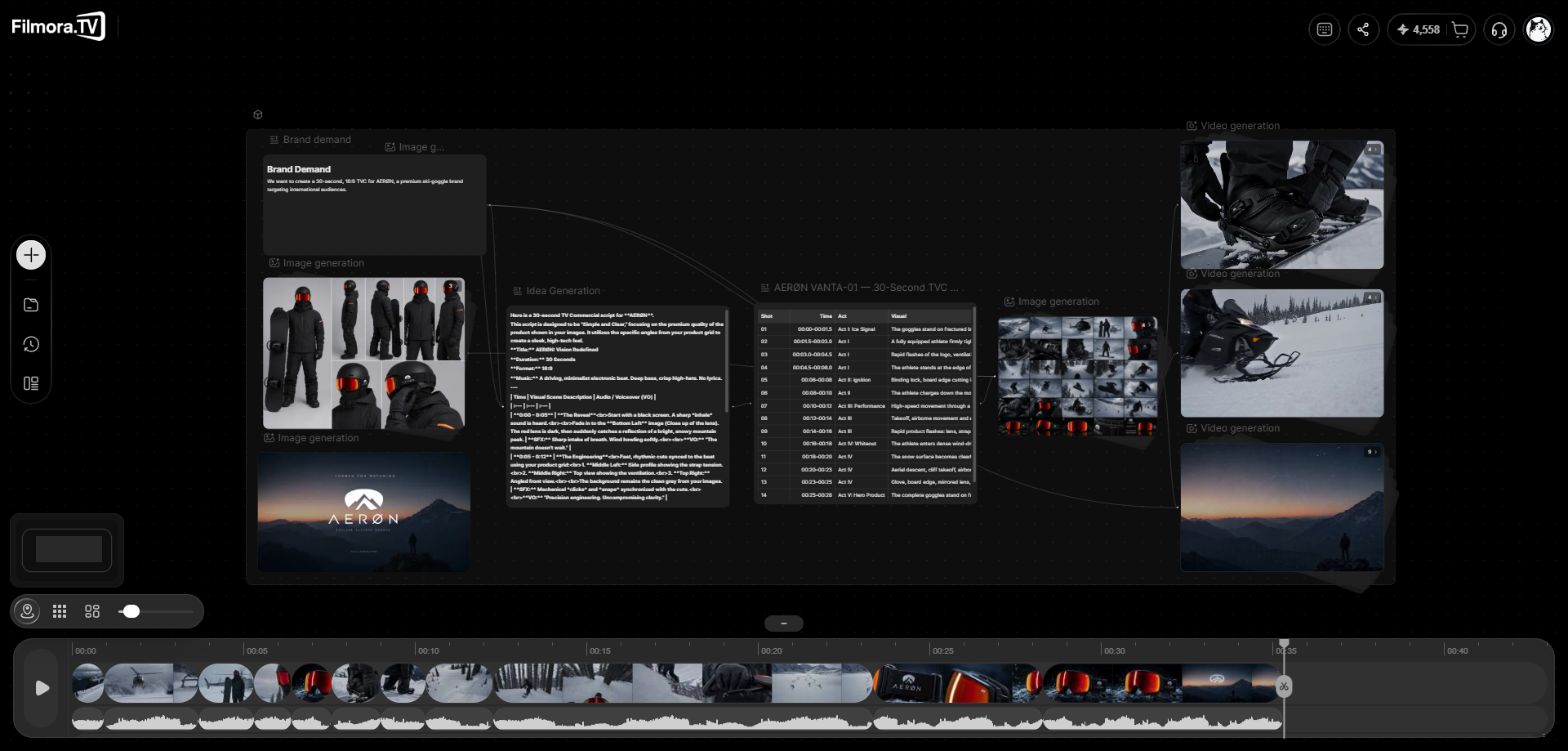This screenshot has width=1568, height=751.
Task: Select shot 07 Act III: Performance row
Action: 865,405
